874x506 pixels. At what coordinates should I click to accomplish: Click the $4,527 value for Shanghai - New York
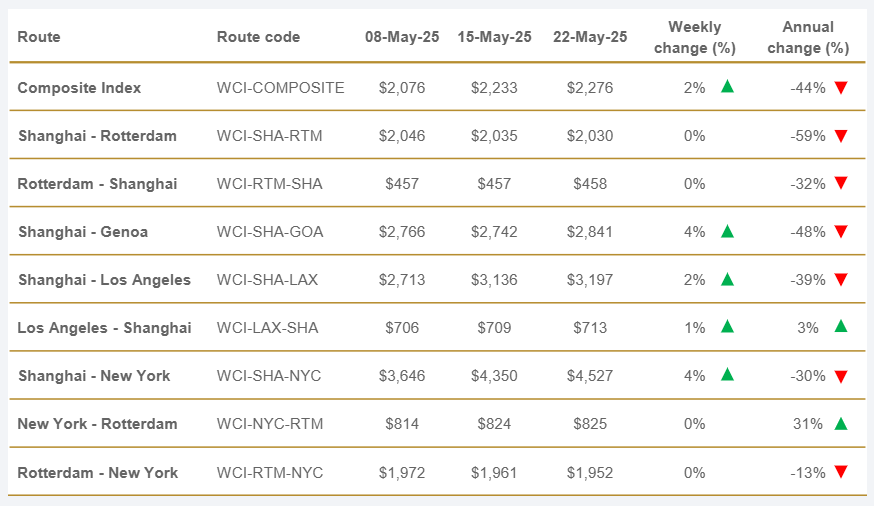[590, 376]
